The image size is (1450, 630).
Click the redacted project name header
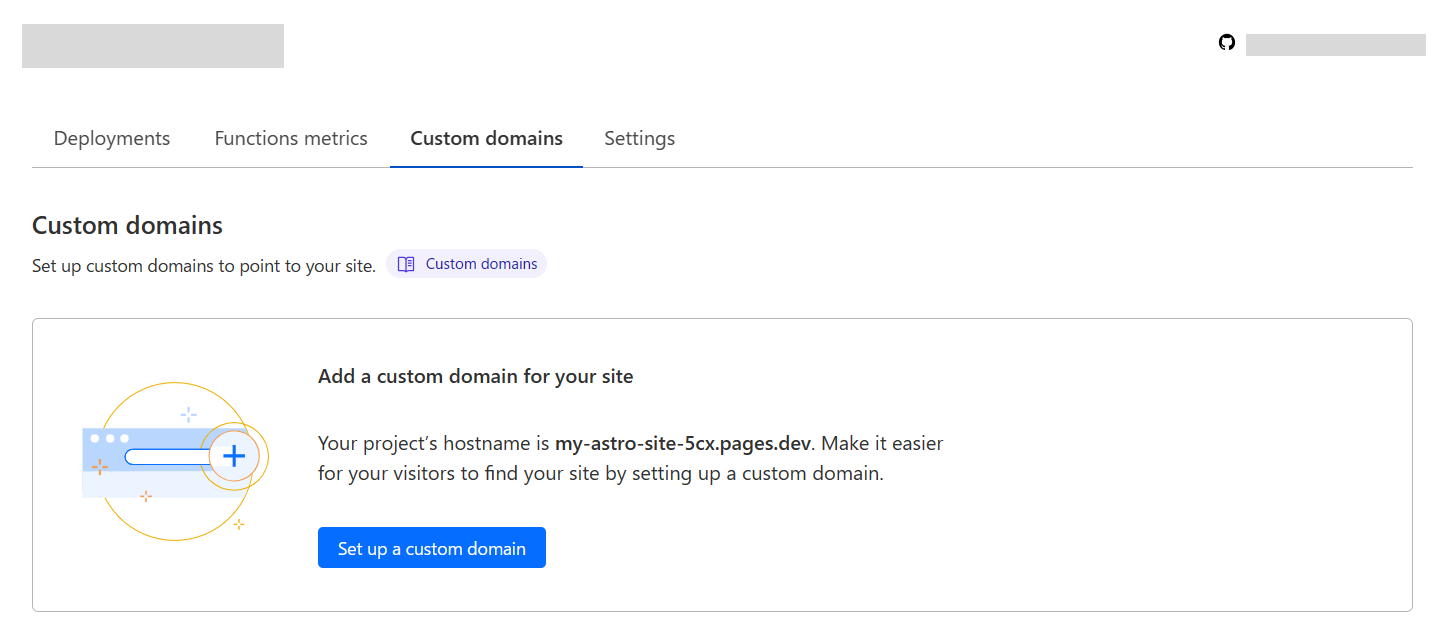[153, 46]
